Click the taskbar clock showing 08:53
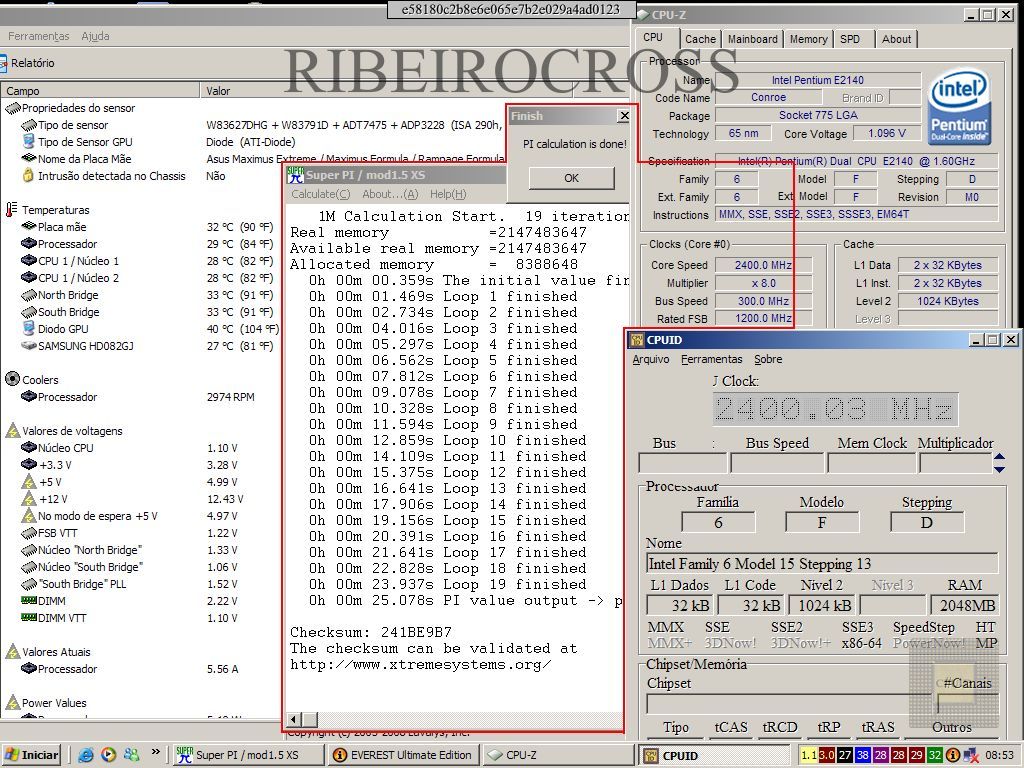 (999, 755)
